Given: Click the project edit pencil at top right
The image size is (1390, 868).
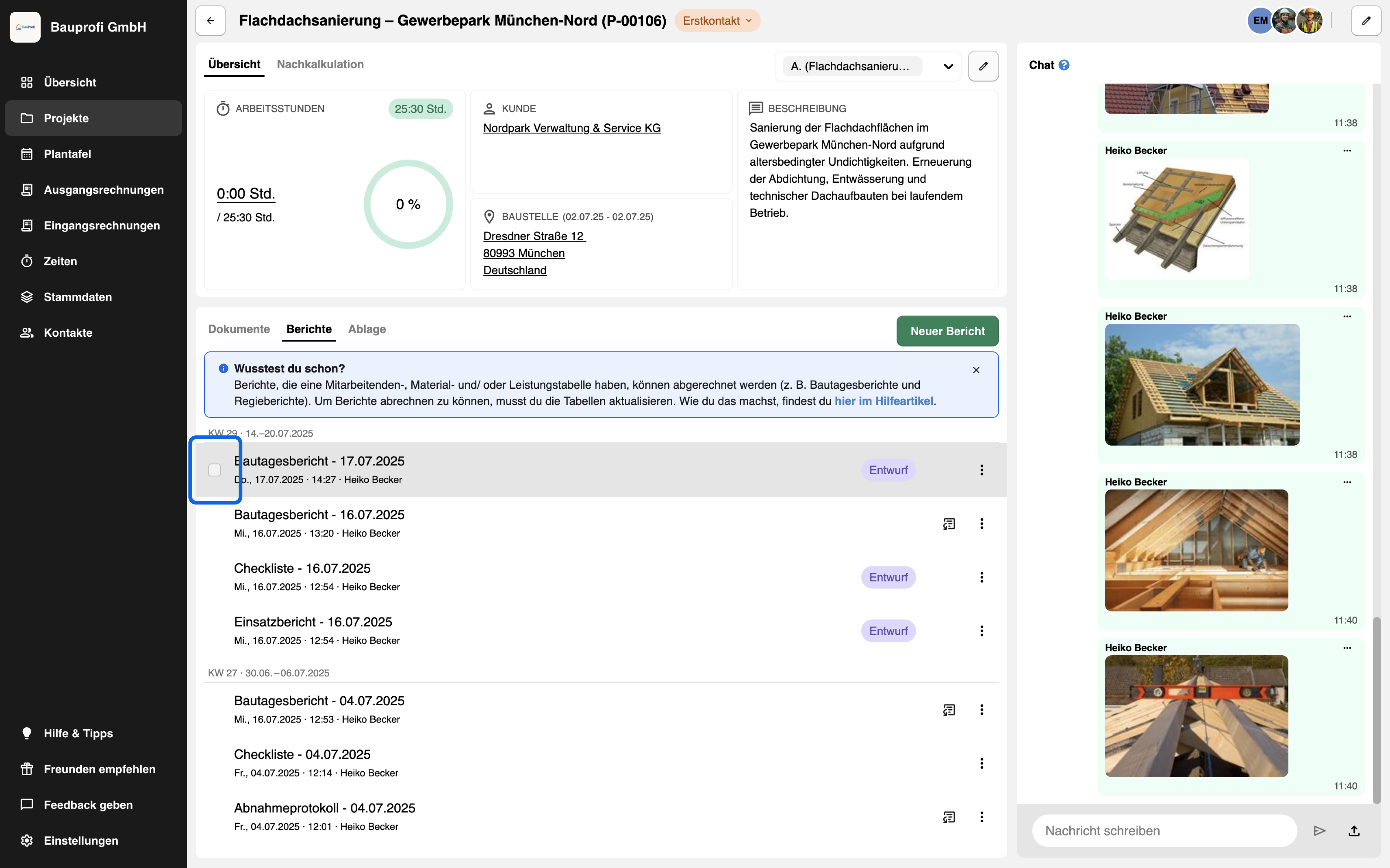Looking at the screenshot, I should (x=1366, y=21).
